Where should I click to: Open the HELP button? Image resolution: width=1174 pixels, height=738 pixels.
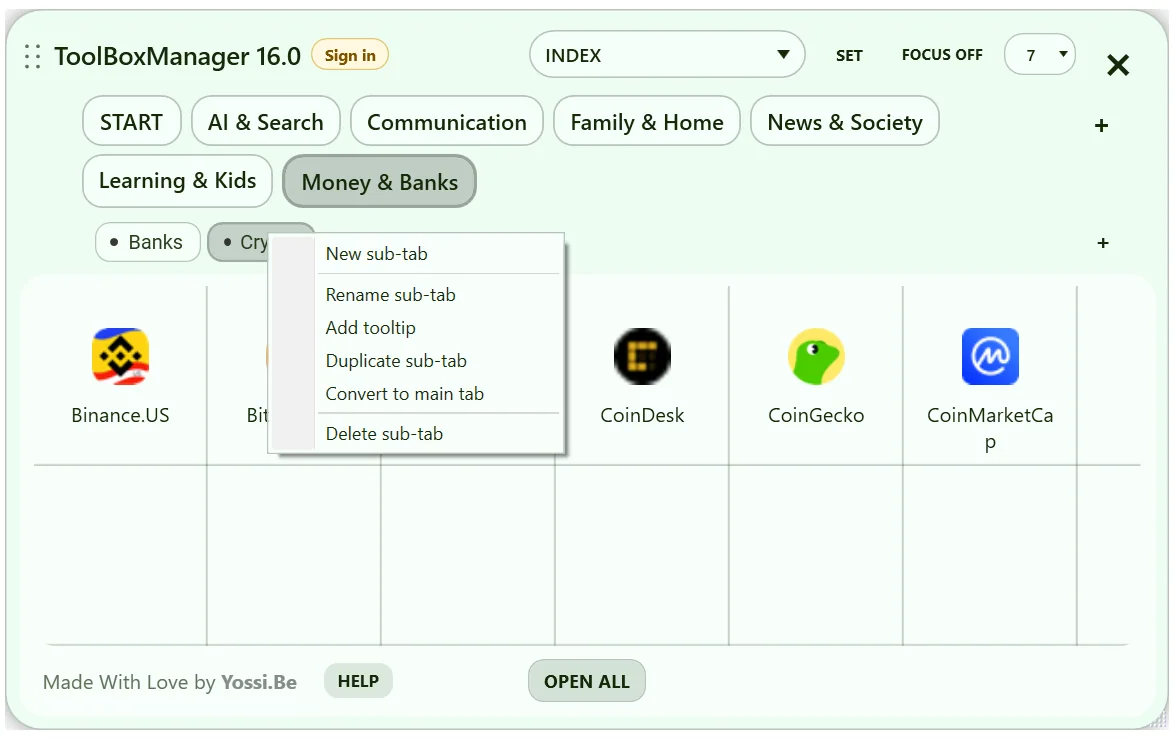(x=358, y=681)
